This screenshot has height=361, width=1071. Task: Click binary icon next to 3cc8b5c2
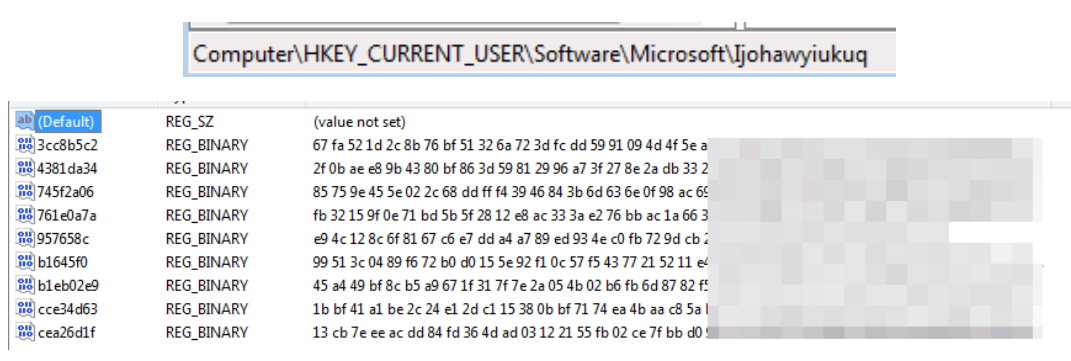click(x=25, y=144)
